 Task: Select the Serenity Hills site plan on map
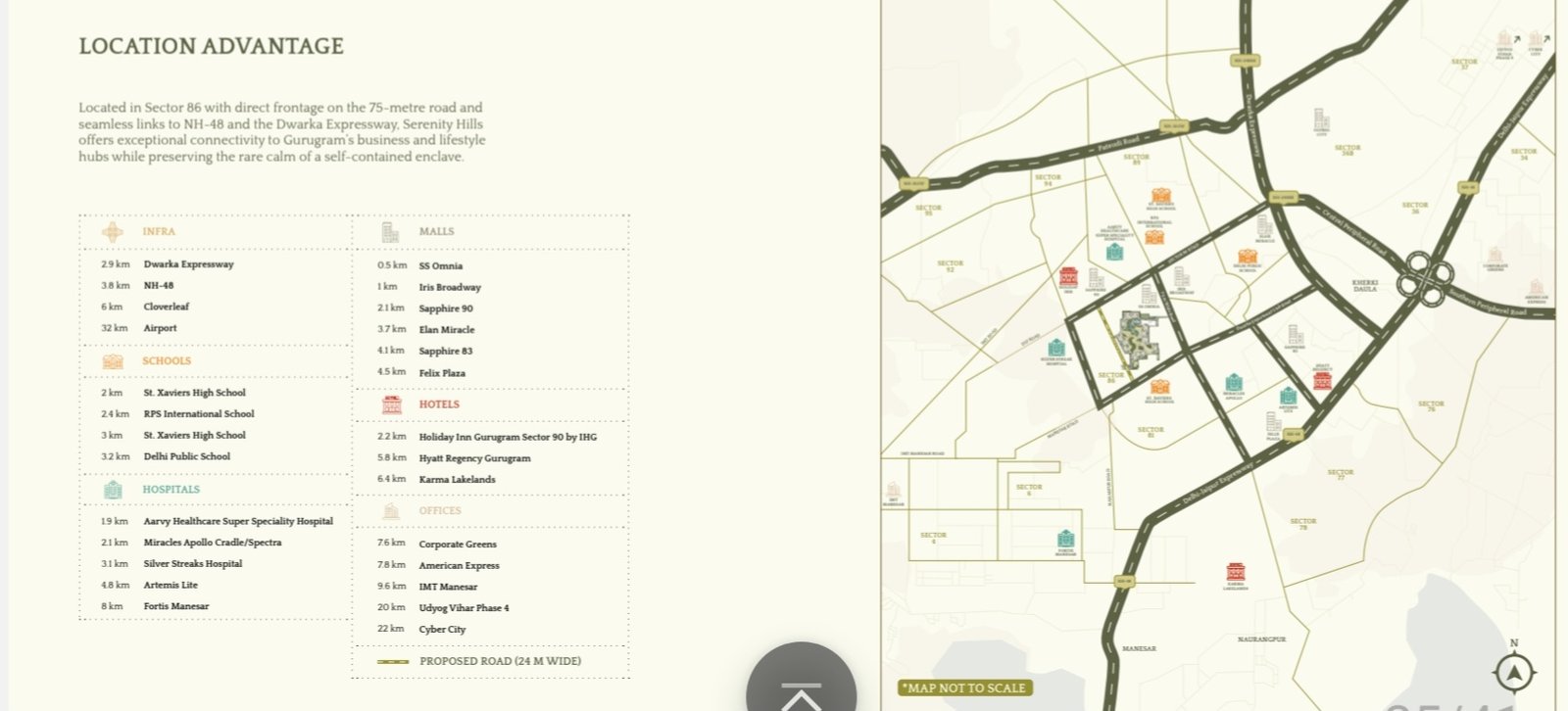tap(1139, 339)
